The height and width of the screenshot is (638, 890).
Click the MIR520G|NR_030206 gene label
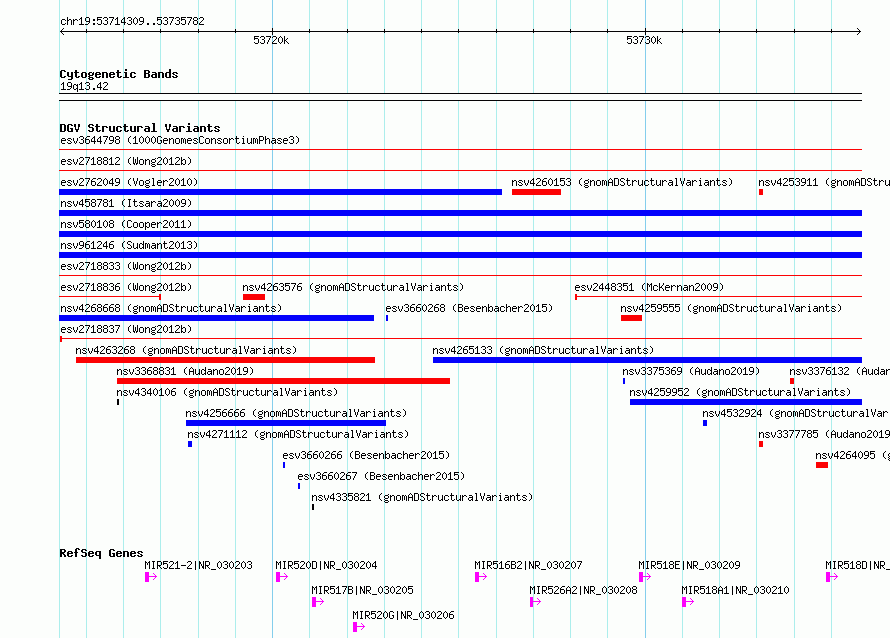[403, 615]
